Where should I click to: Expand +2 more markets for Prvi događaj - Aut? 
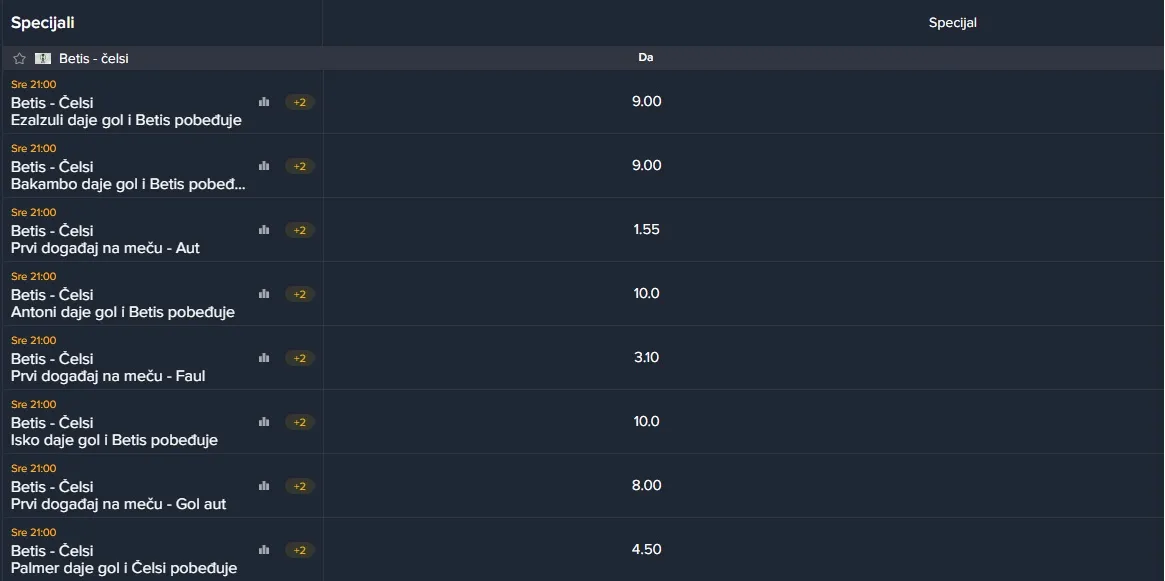[299, 230]
